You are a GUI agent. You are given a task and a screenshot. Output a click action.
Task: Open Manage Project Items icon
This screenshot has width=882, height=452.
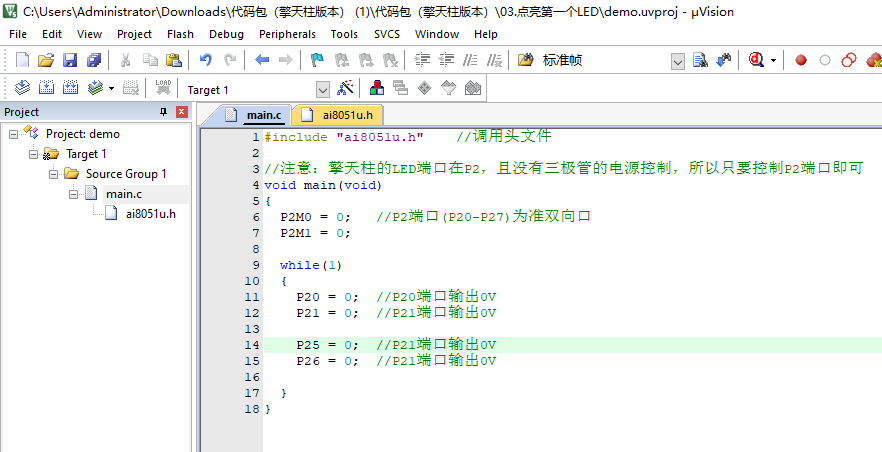(x=377, y=88)
